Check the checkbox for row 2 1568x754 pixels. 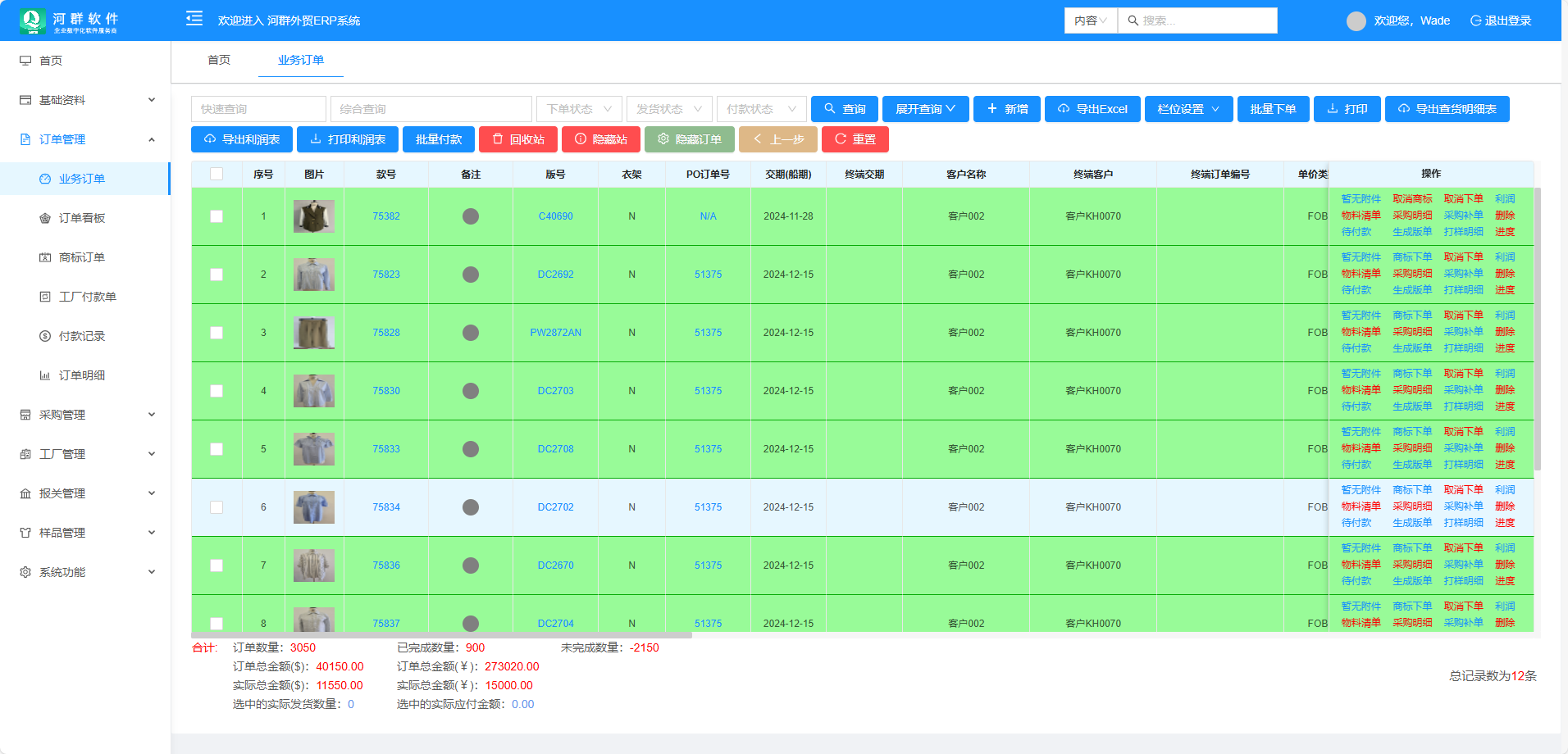217,275
